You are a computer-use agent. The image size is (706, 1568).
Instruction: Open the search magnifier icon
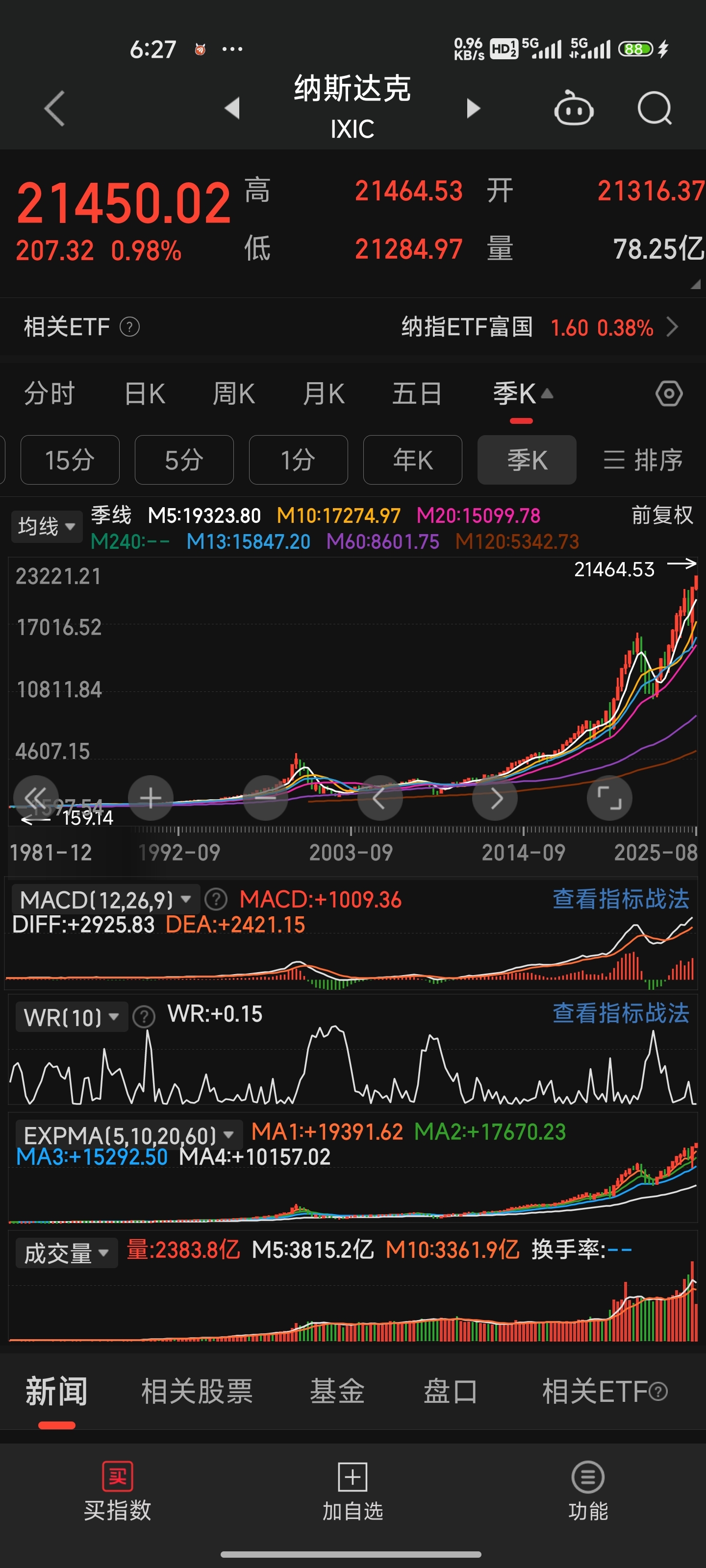click(655, 108)
